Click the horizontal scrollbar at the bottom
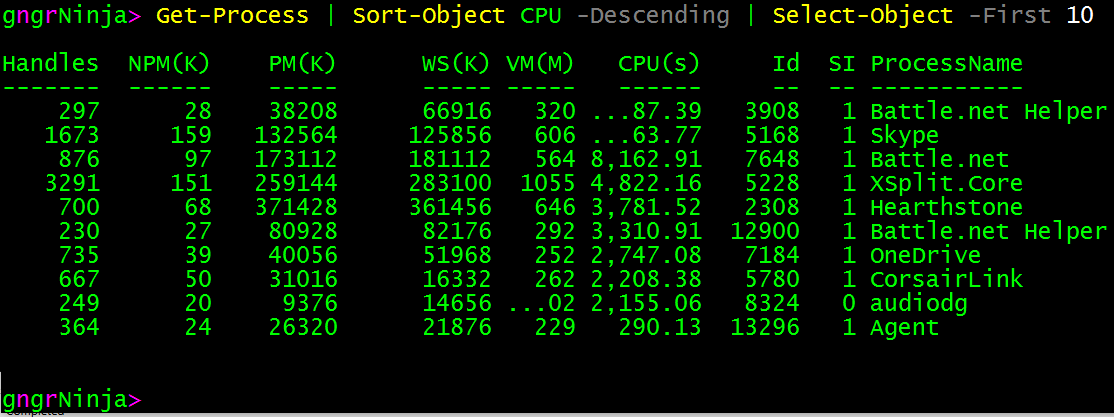 557,413
